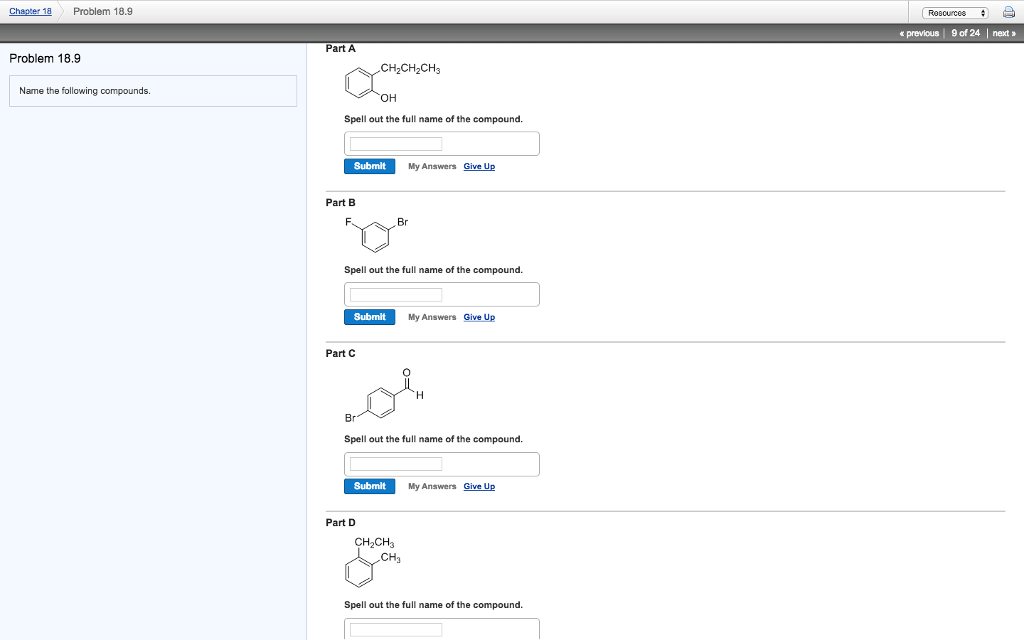This screenshot has width=1024, height=640.
Task: Advance to the next problem
Action: click(1002, 33)
